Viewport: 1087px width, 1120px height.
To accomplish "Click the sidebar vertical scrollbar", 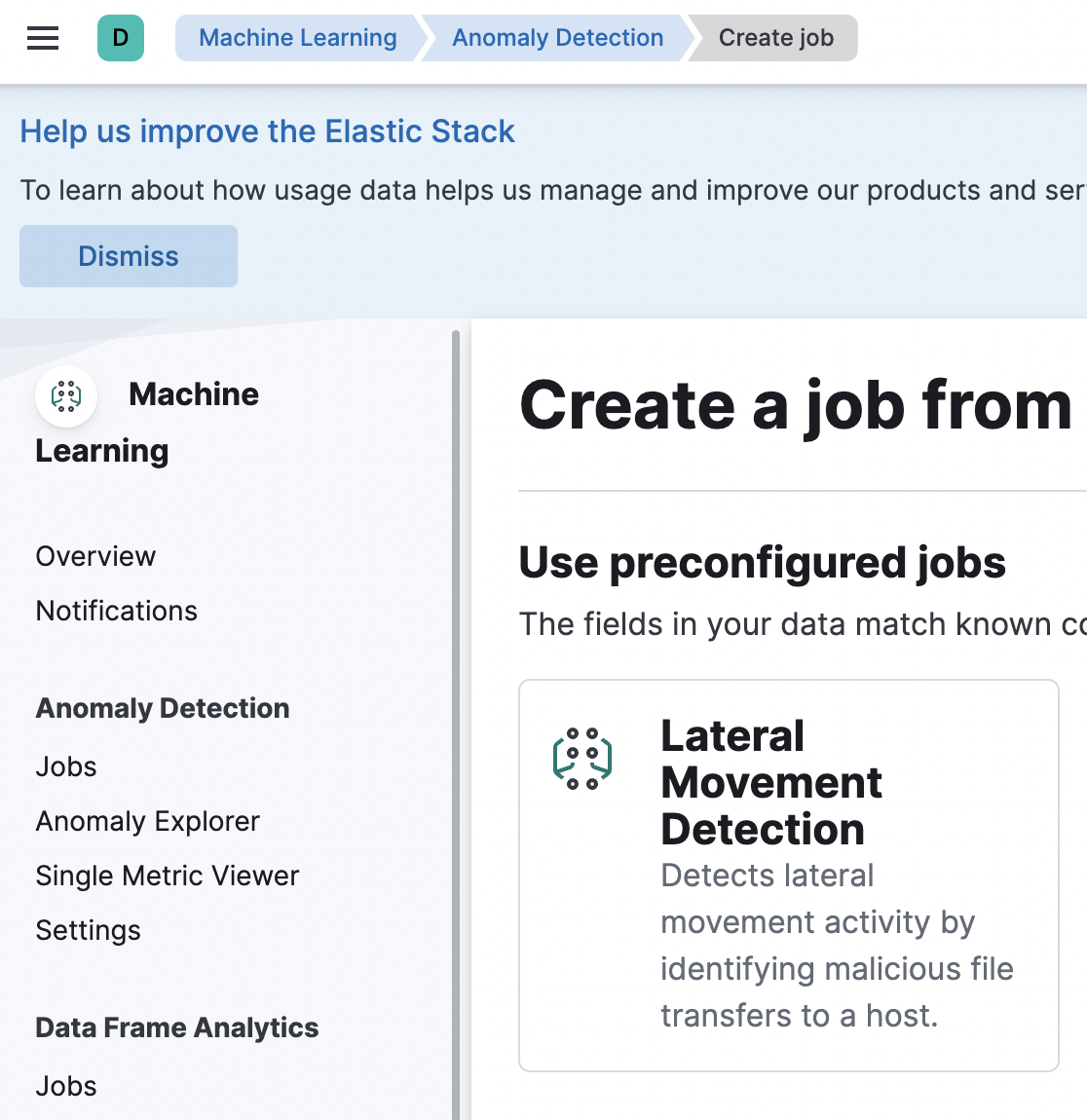I will pyautogui.click(x=456, y=725).
